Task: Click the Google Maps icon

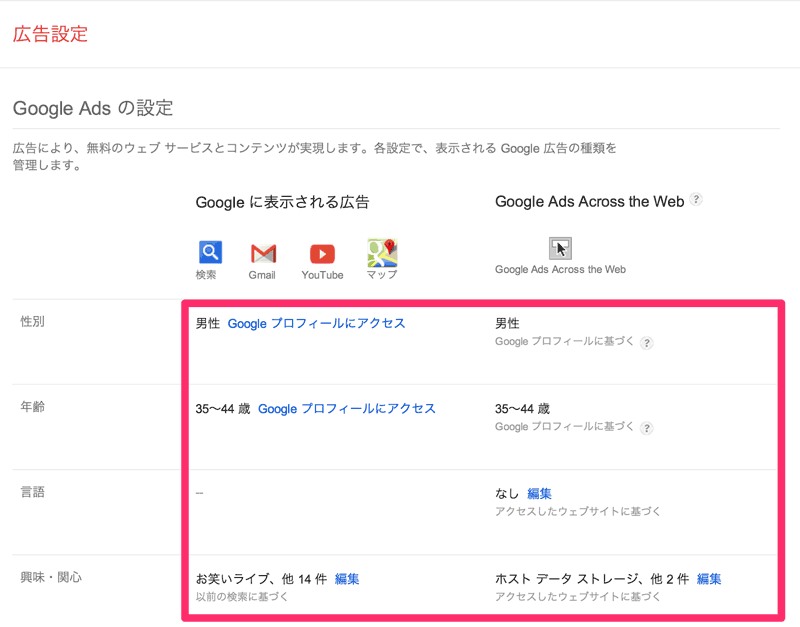Action: click(x=382, y=252)
